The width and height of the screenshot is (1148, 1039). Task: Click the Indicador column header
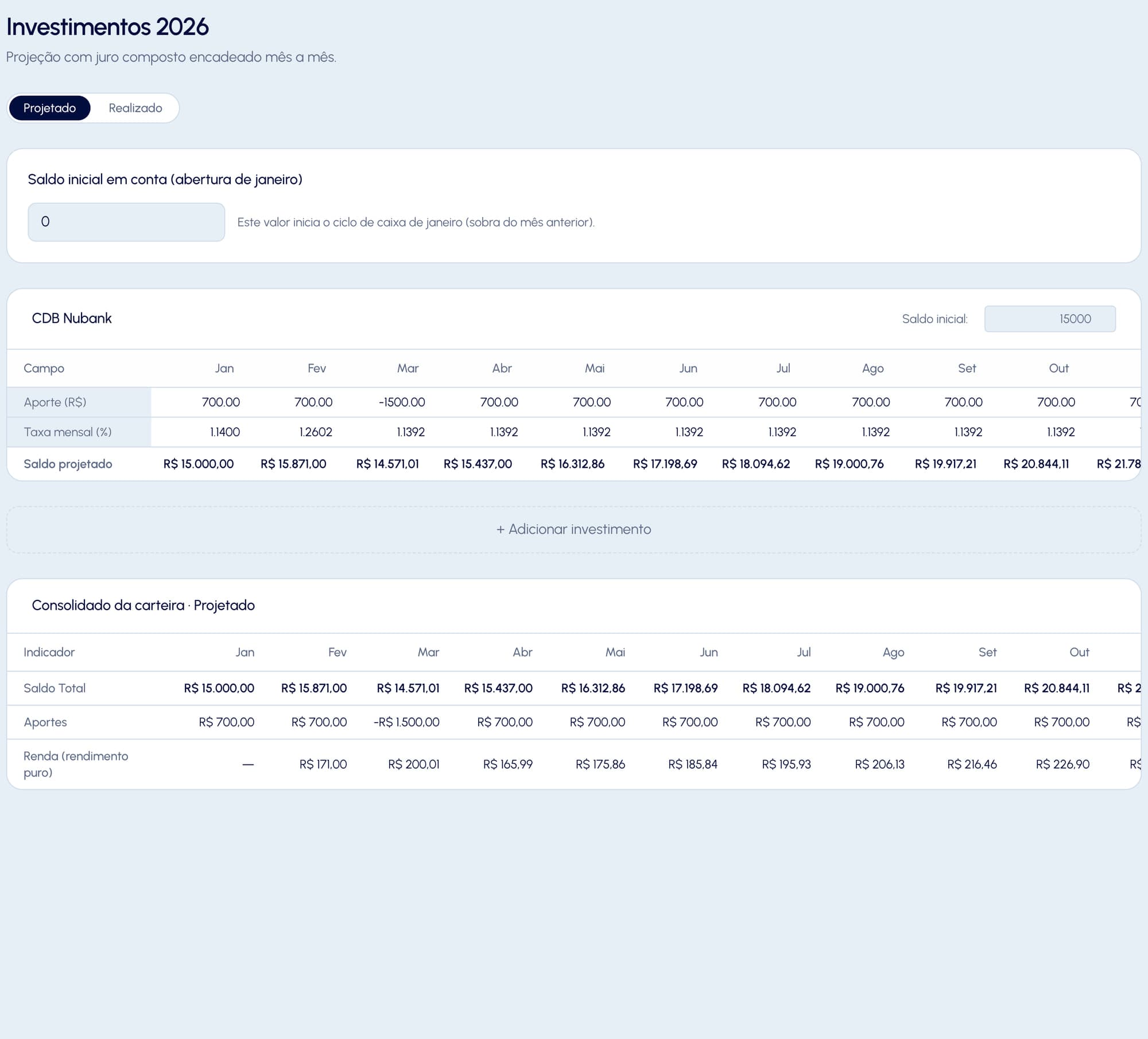[49, 652]
